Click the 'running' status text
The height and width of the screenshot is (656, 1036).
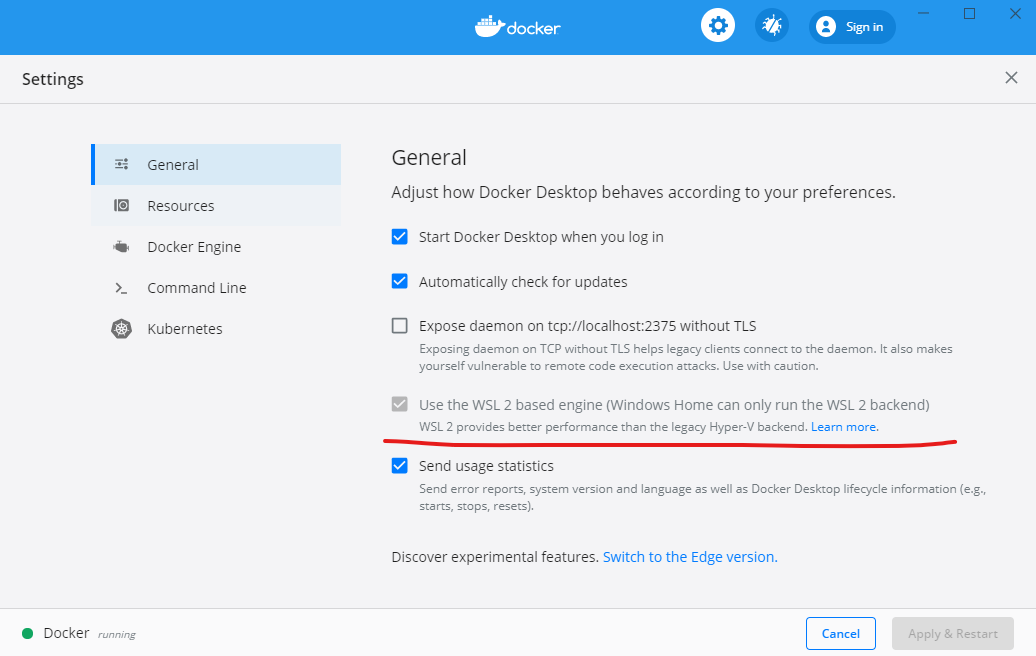[116, 634]
